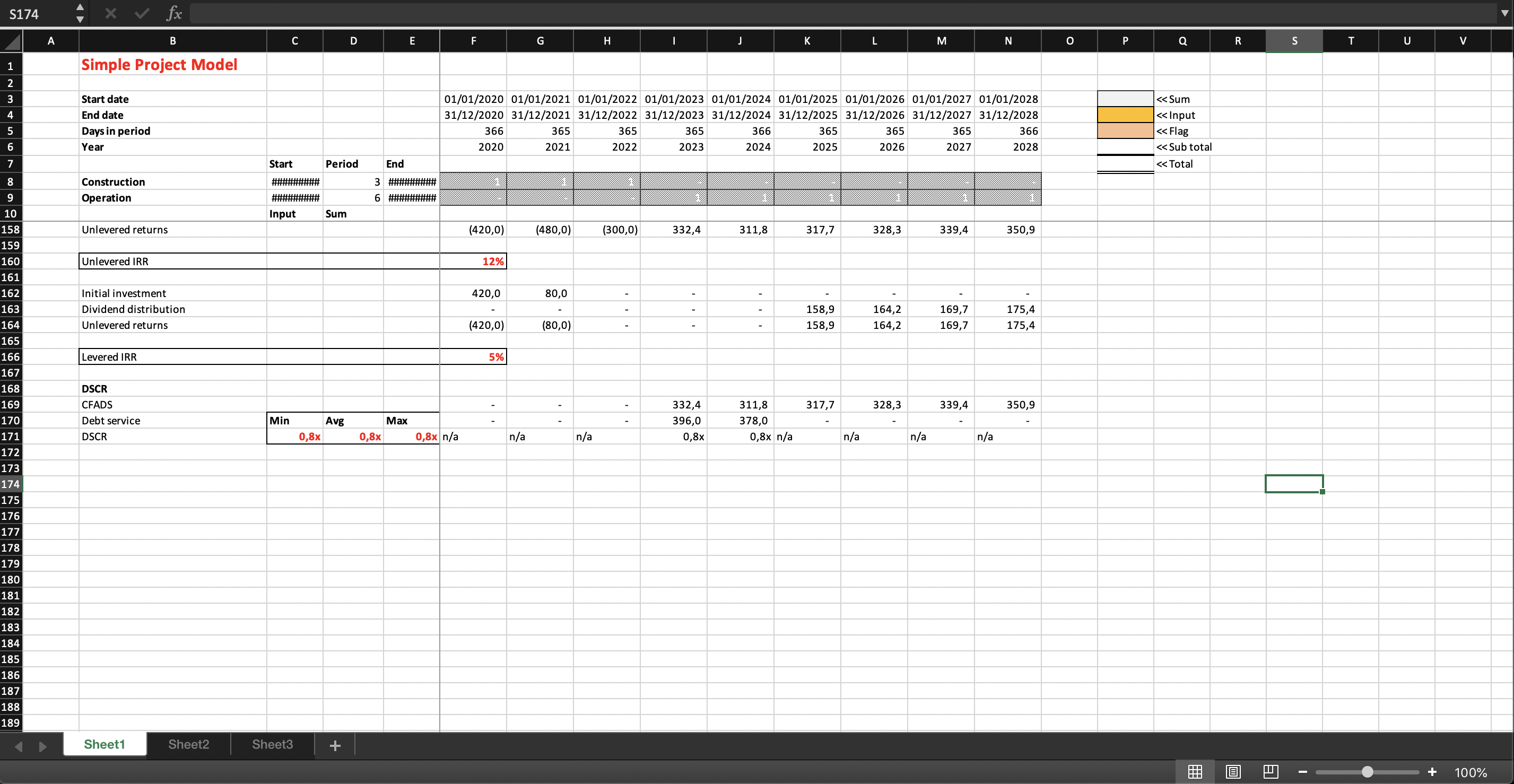The image size is (1514, 784).
Task: Click the Select All corner triangle
Action: [12, 41]
